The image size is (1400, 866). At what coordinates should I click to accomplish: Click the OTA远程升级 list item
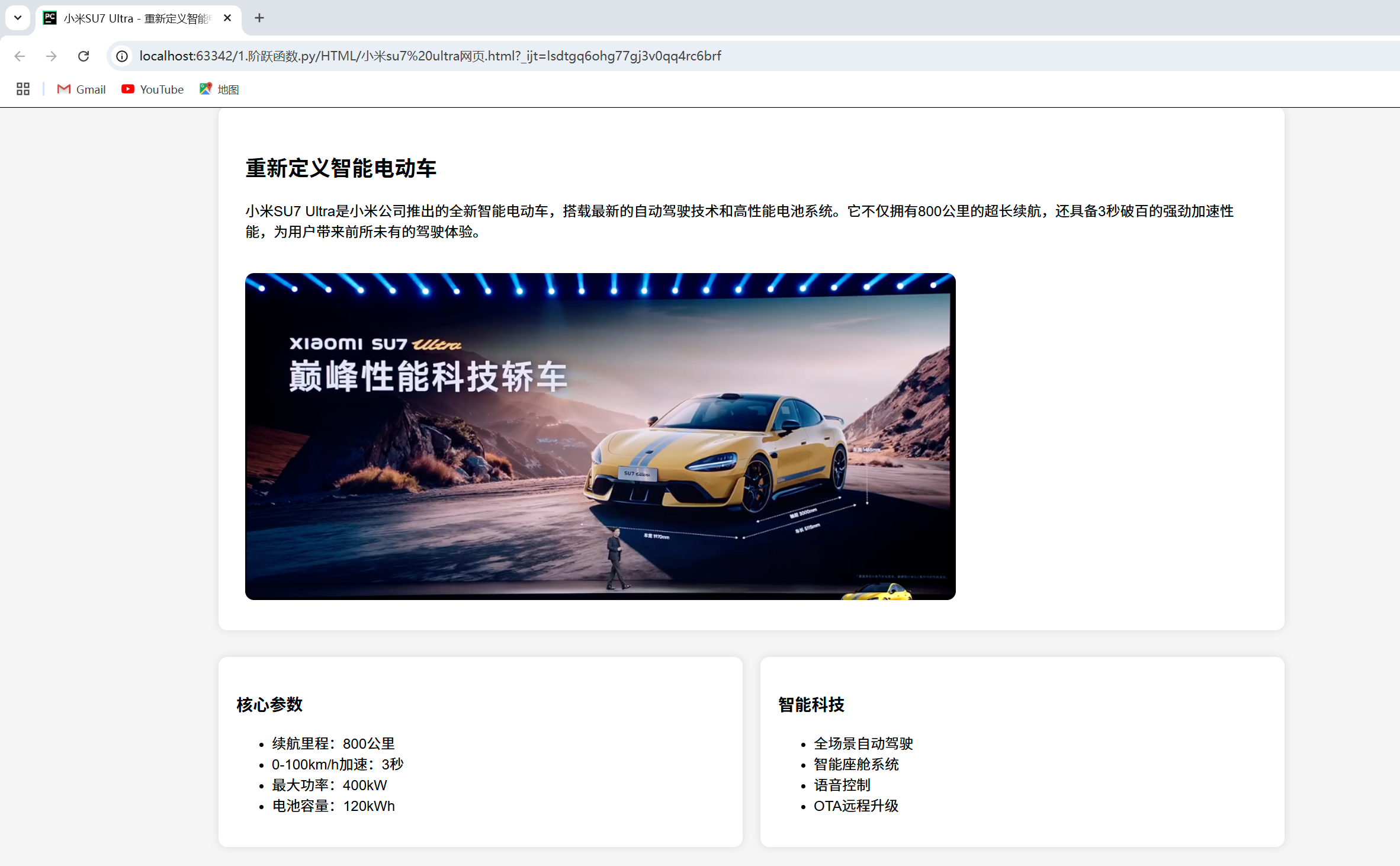click(x=856, y=806)
